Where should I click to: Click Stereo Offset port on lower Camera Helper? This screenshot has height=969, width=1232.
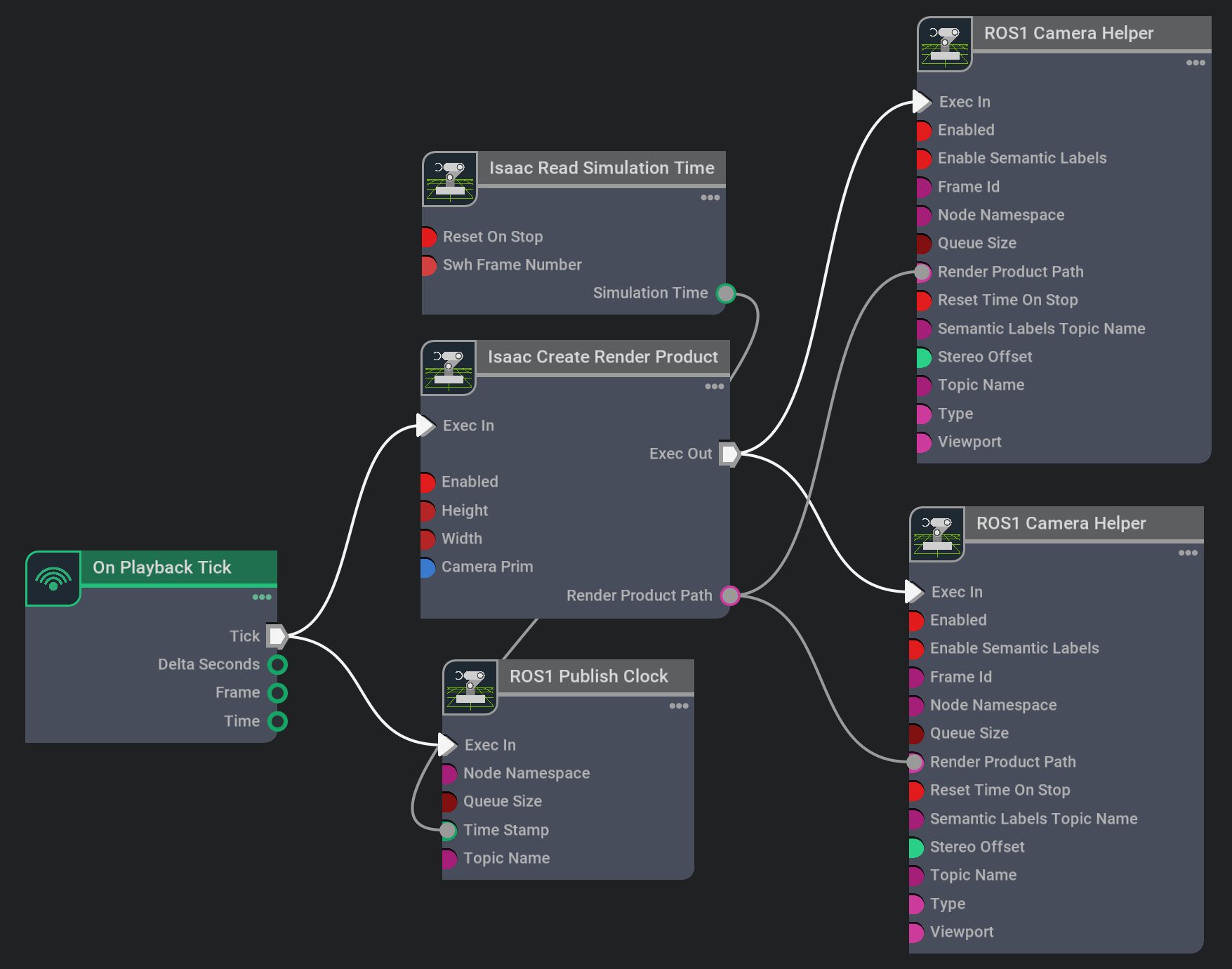click(916, 848)
